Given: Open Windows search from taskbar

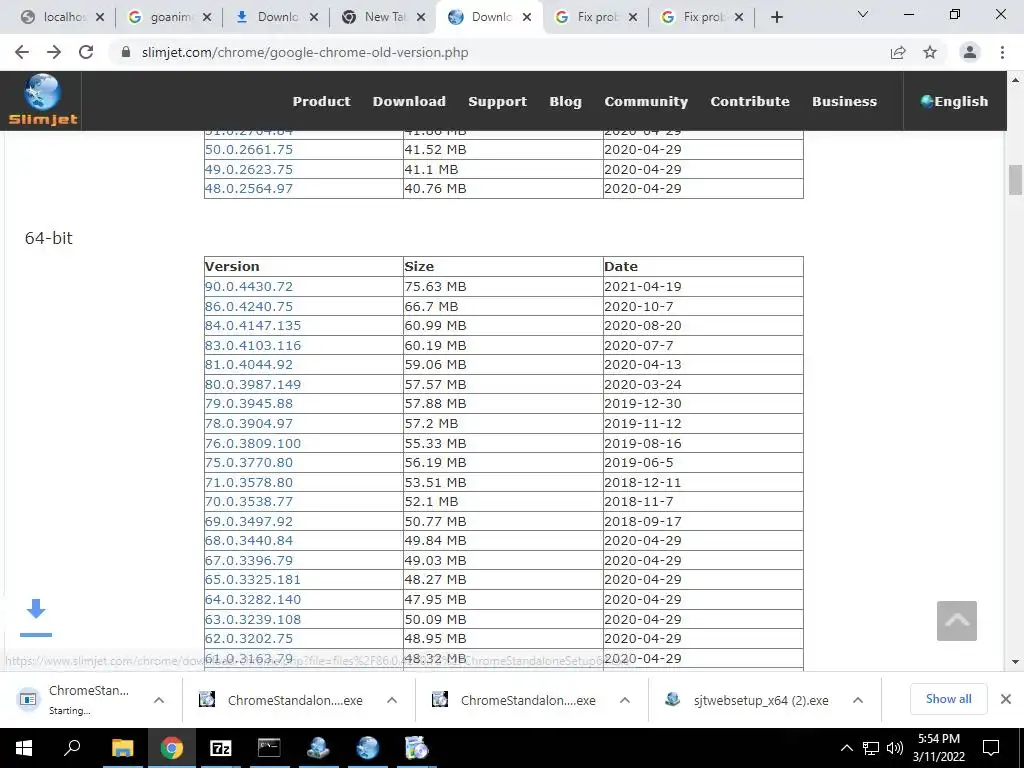Looking at the screenshot, I should coord(72,748).
